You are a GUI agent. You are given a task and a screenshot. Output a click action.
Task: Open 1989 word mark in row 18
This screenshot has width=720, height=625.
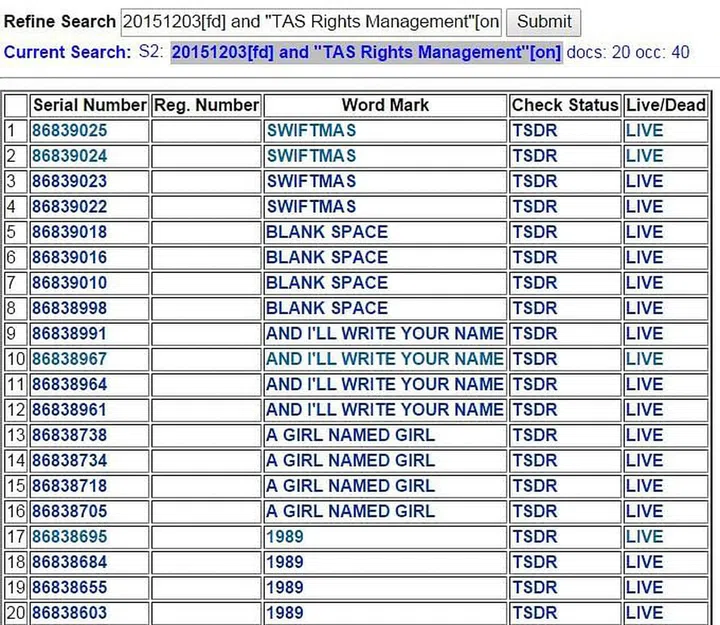tap(285, 562)
